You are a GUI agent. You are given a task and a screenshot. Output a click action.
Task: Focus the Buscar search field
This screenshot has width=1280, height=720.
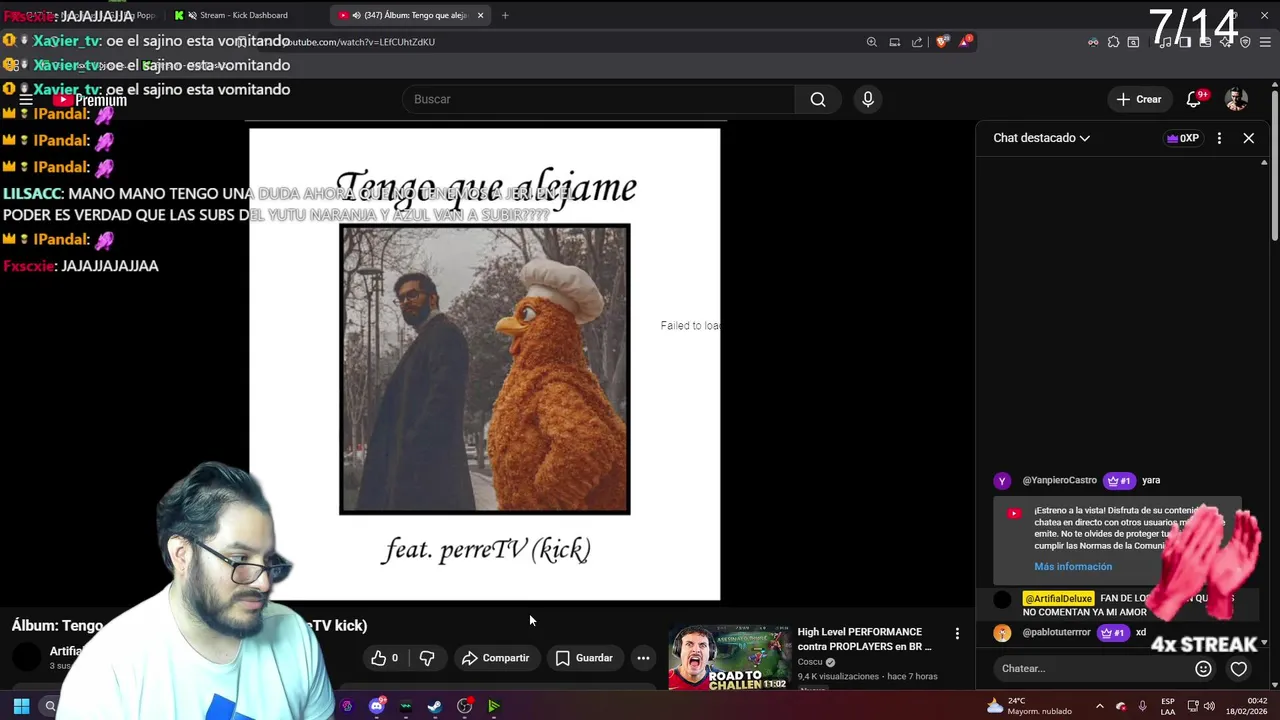(598, 99)
